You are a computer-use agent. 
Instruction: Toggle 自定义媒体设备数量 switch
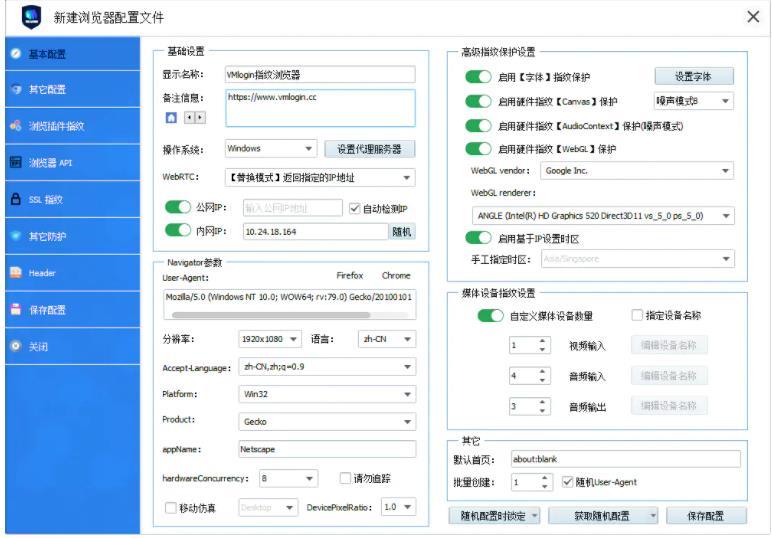(x=490, y=316)
